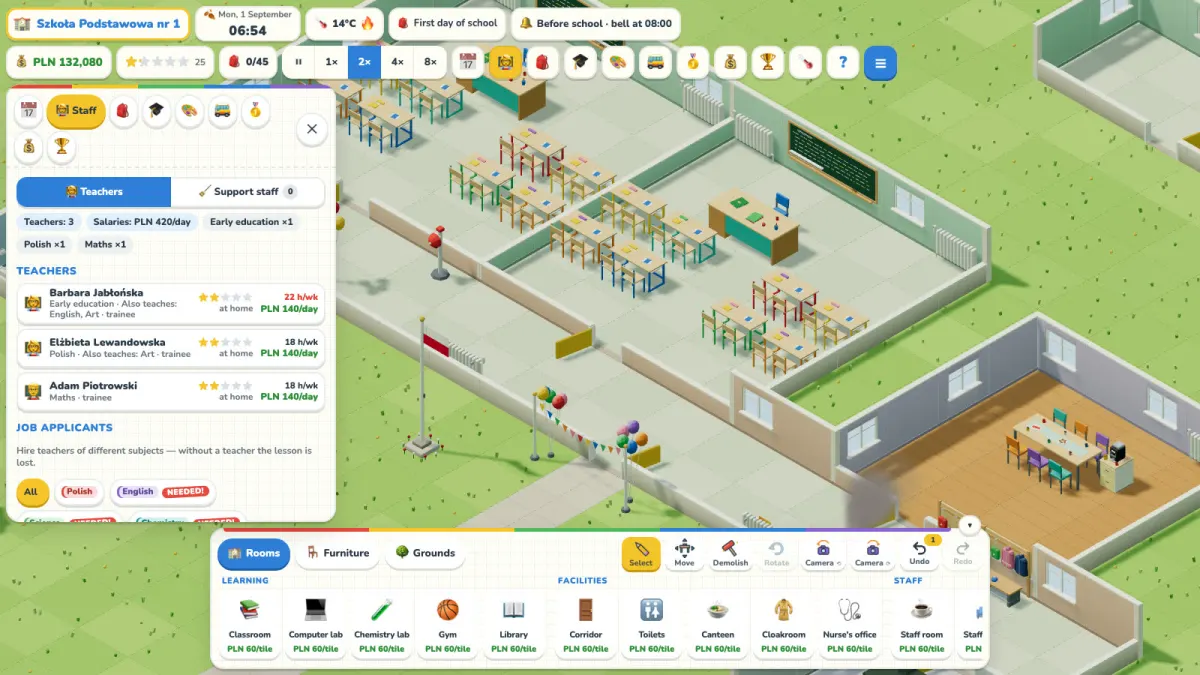The image size is (1200, 675).
Task: Choose the Demolish tool
Action: pos(730,552)
